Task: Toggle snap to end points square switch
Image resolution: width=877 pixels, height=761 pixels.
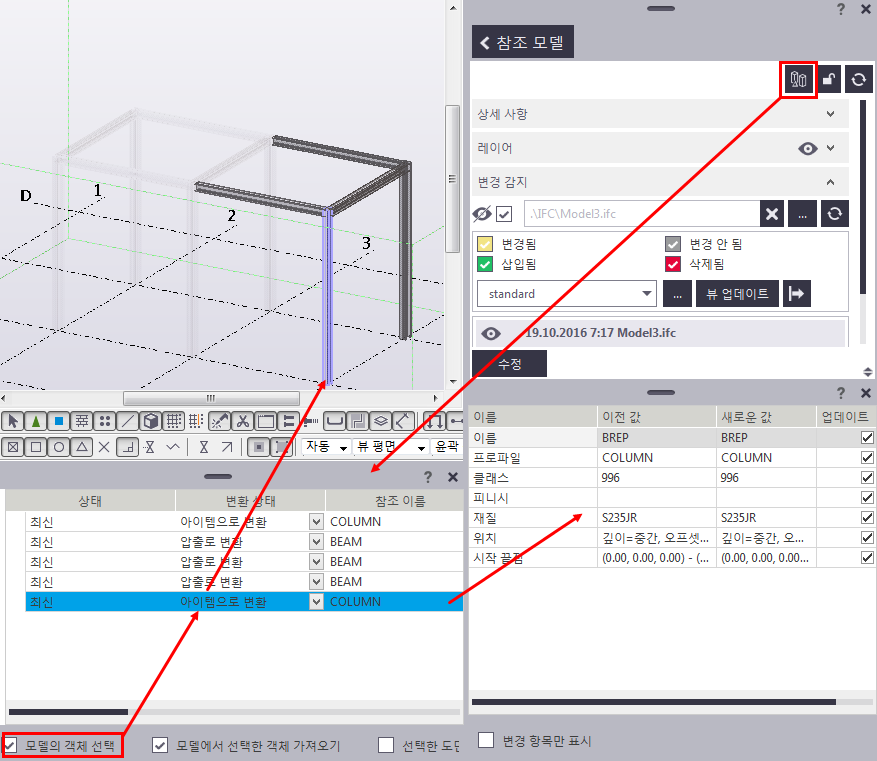Action: (36, 447)
